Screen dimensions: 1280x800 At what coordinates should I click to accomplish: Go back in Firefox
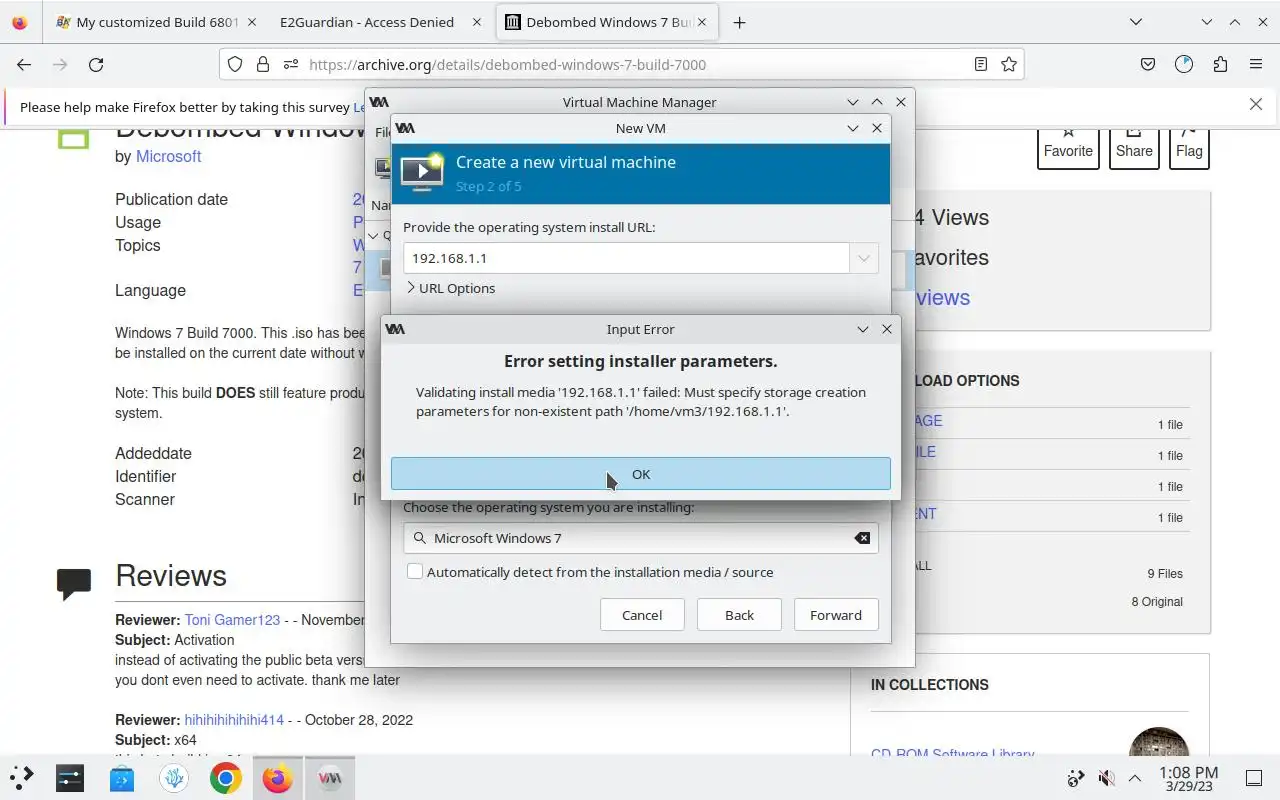pos(24,64)
